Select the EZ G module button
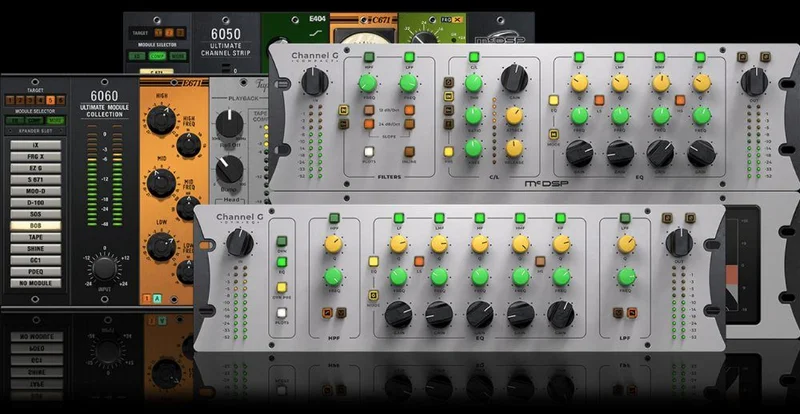 (36, 168)
